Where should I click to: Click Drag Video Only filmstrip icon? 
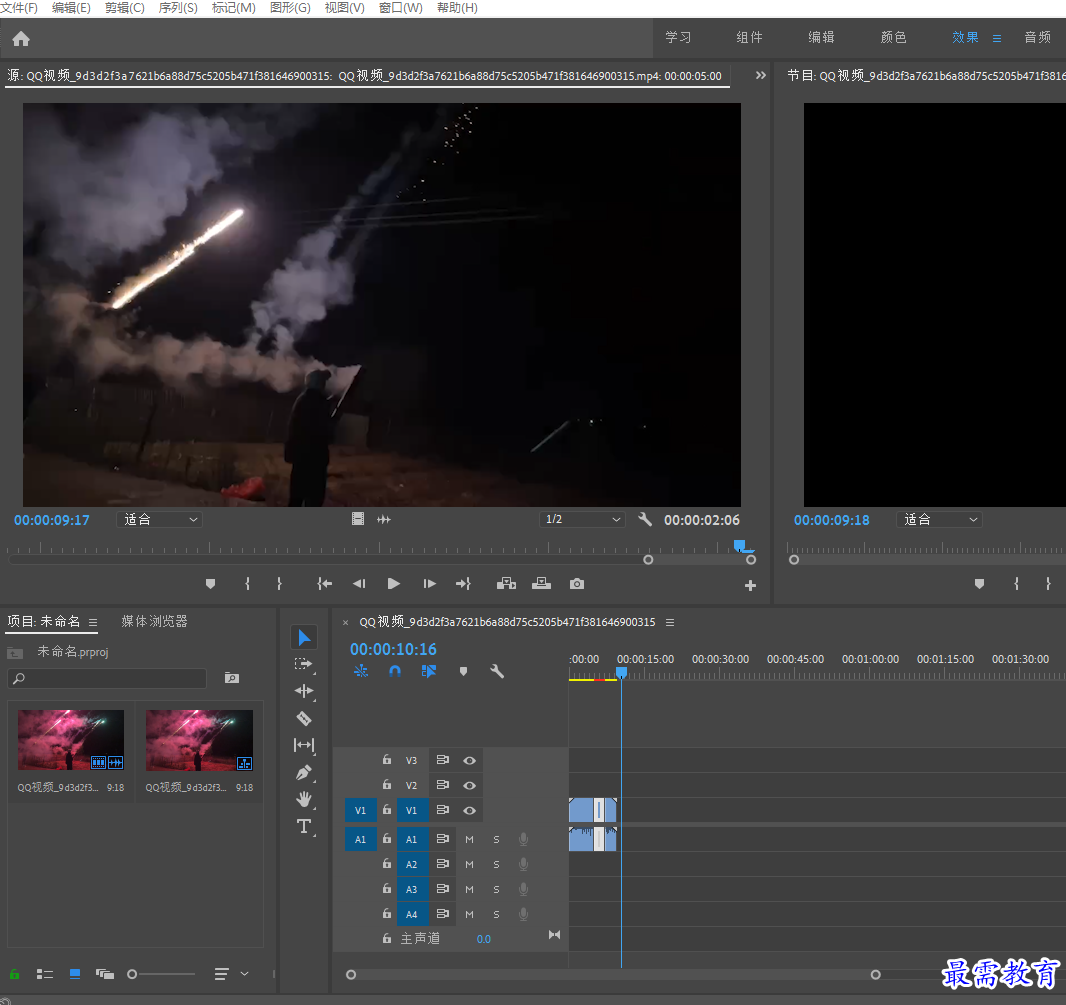click(x=358, y=519)
